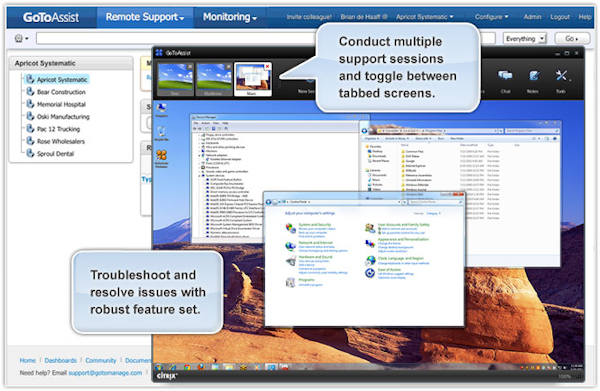Viewport: 600px width, 391px height.
Task: Open the Everything search scope dropdown
Action: tap(524, 39)
